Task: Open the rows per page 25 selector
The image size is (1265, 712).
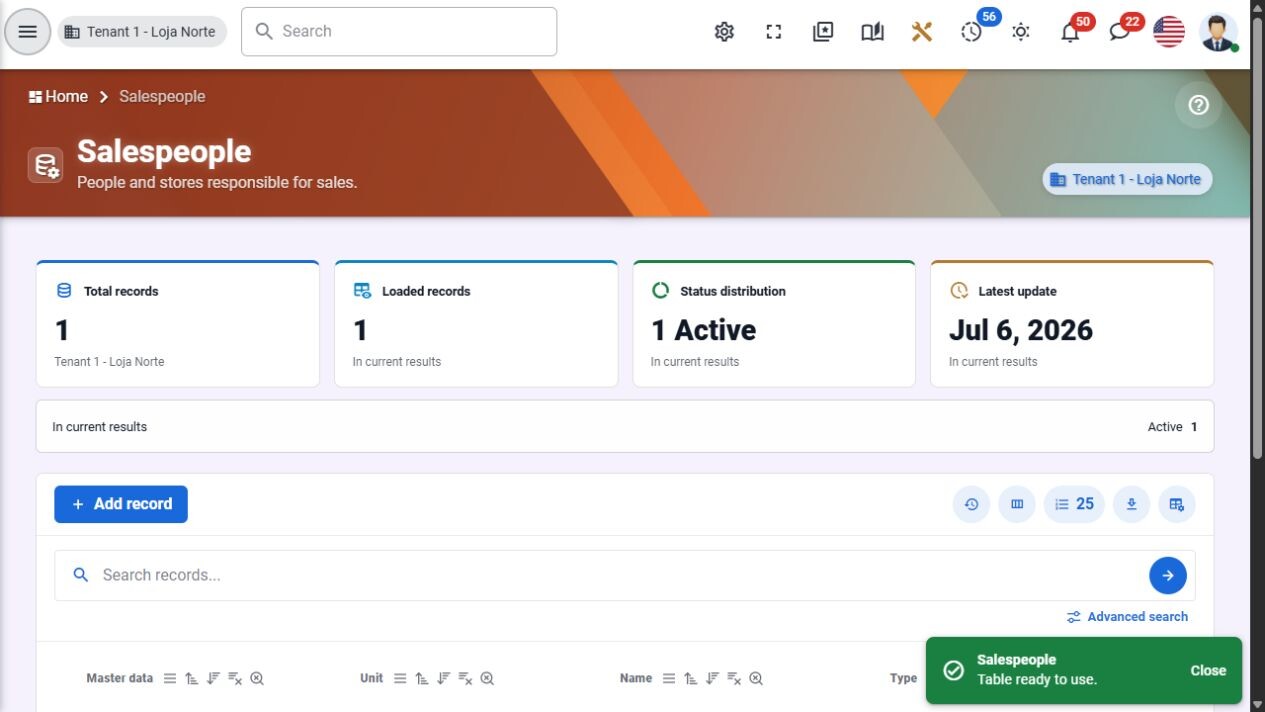Action: (x=1074, y=504)
